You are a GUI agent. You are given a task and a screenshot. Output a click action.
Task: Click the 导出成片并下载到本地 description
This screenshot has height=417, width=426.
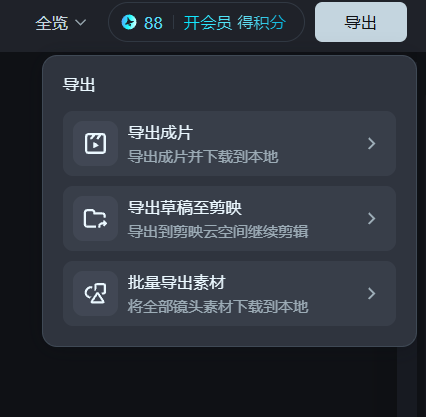(203, 157)
